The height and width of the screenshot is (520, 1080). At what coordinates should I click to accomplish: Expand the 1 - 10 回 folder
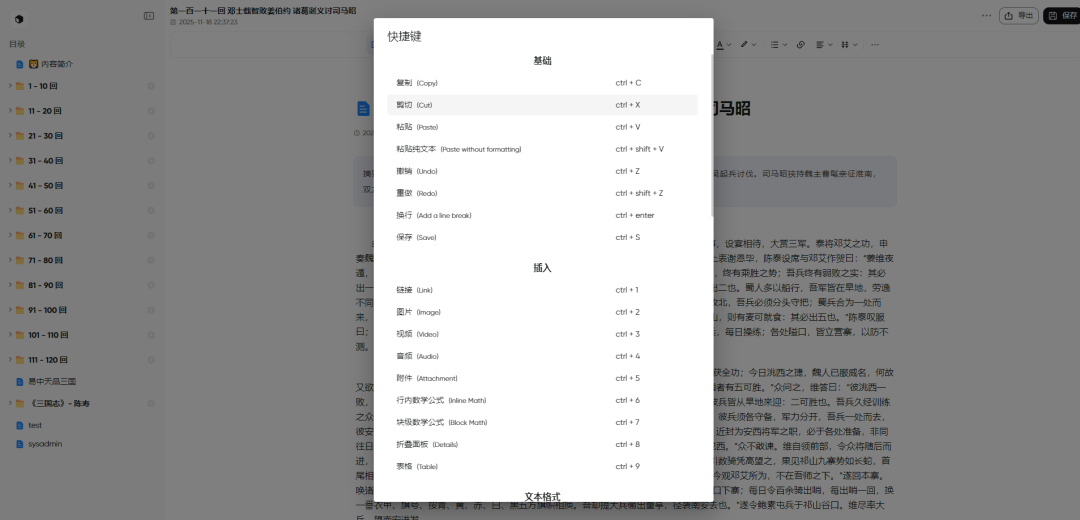10,86
